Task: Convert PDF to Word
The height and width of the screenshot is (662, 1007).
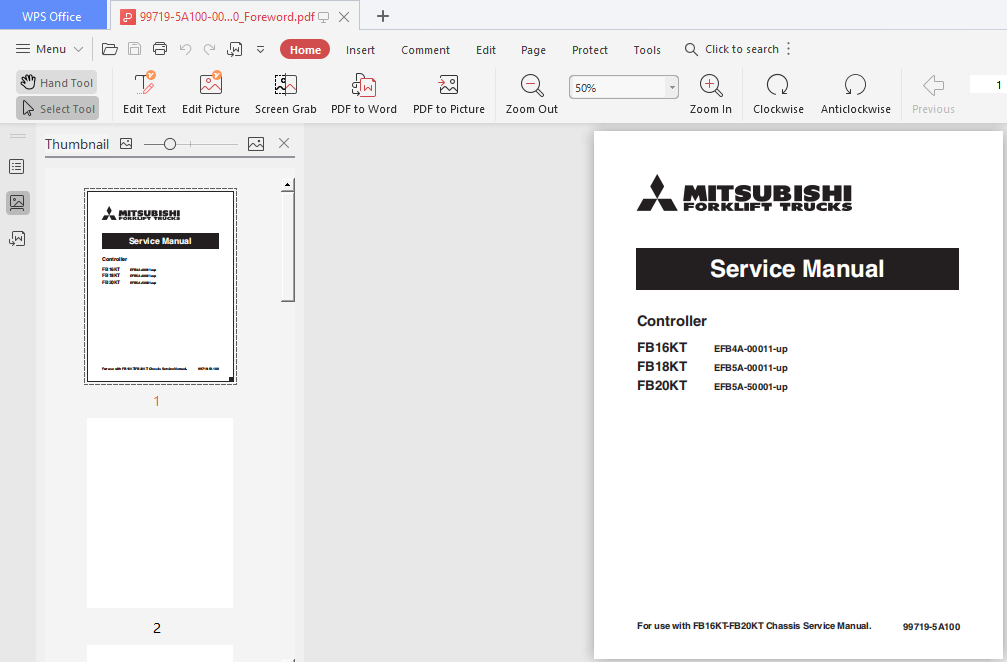Action: pyautogui.click(x=364, y=93)
